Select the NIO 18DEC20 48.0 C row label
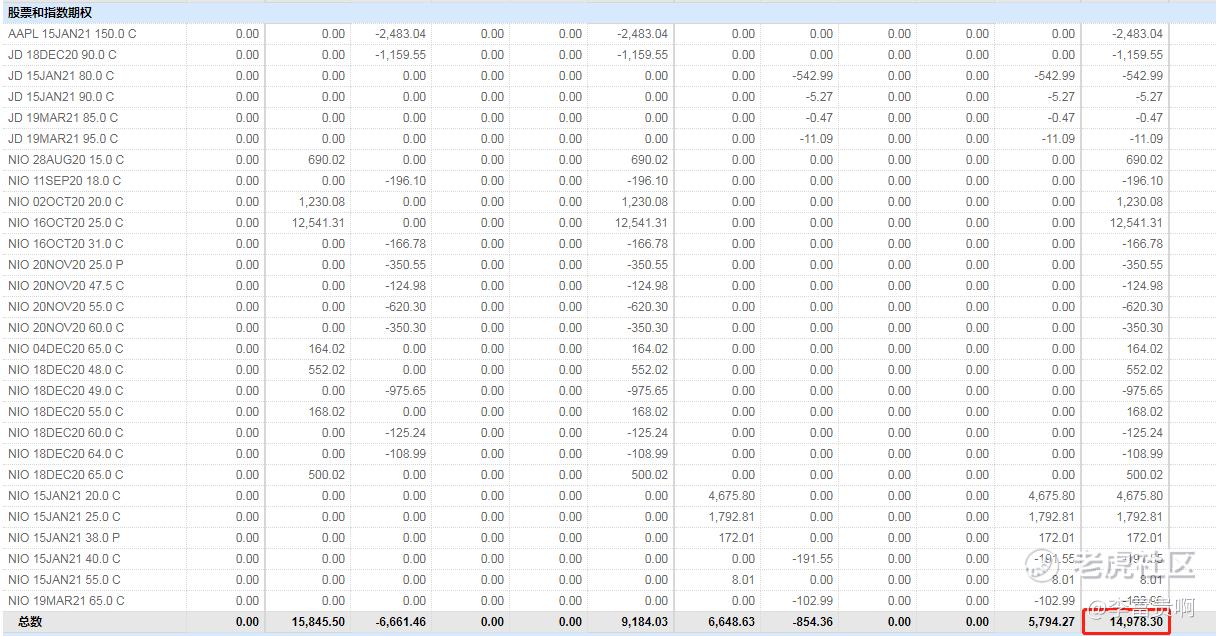This screenshot has width=1219, height=636. pyautogui.click(x=66, y=370)
